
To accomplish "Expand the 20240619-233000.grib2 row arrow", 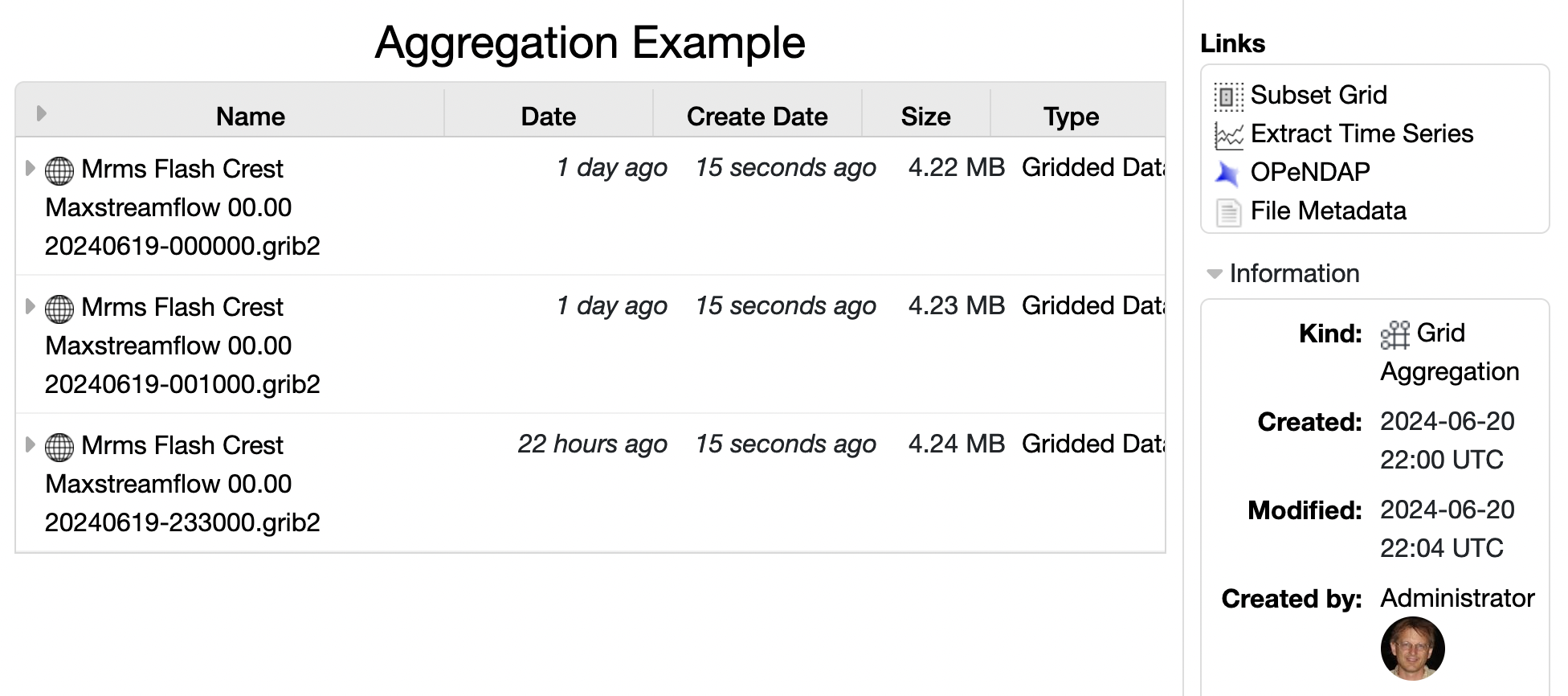I will pos(30,444).
